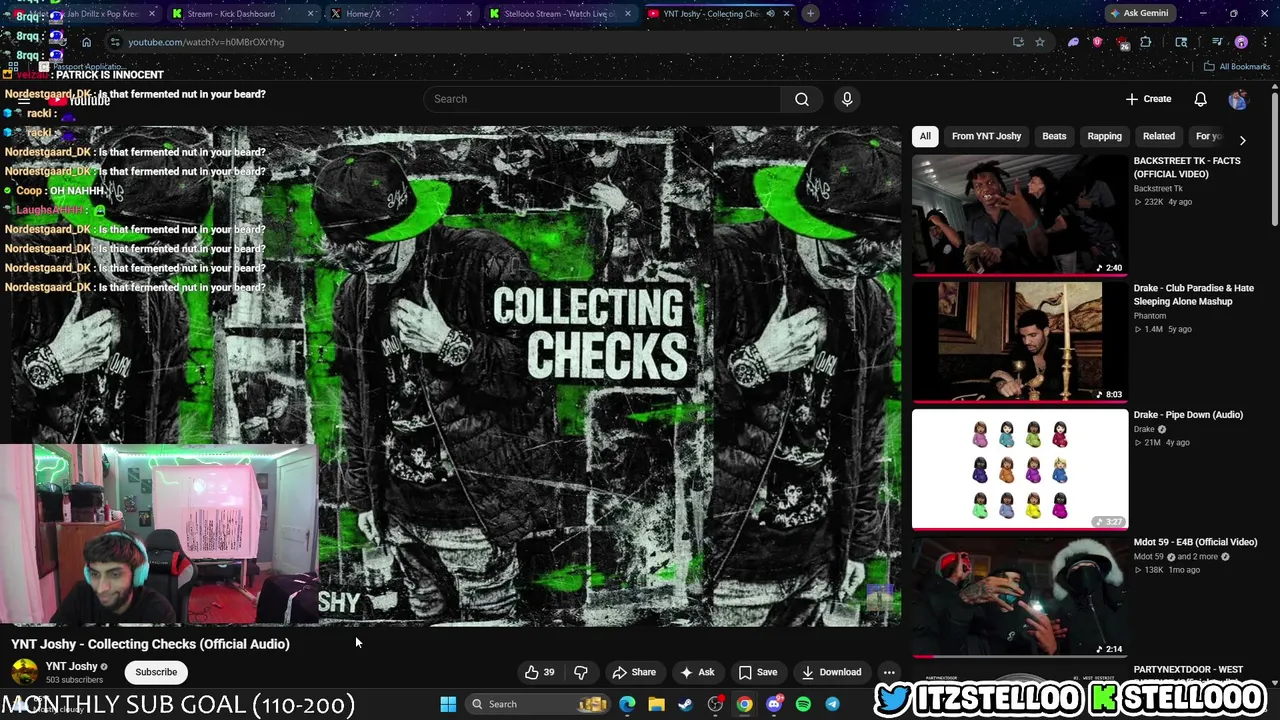1280x720 pixels.
Task: Select the All filter chip
Action: (x=925, y=136)
